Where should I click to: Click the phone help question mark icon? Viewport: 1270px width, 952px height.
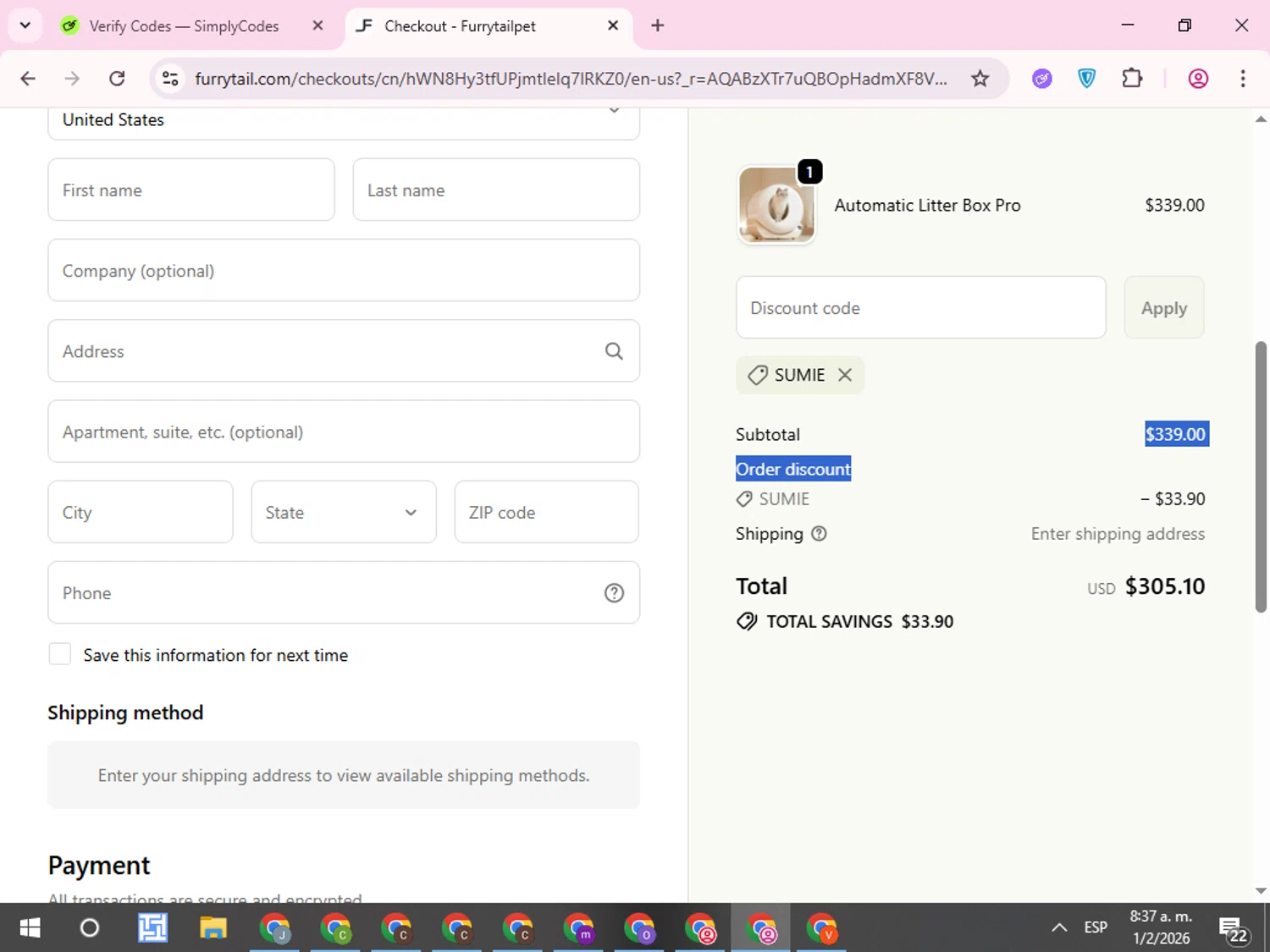pyautogui.click(x=614, y=593)
